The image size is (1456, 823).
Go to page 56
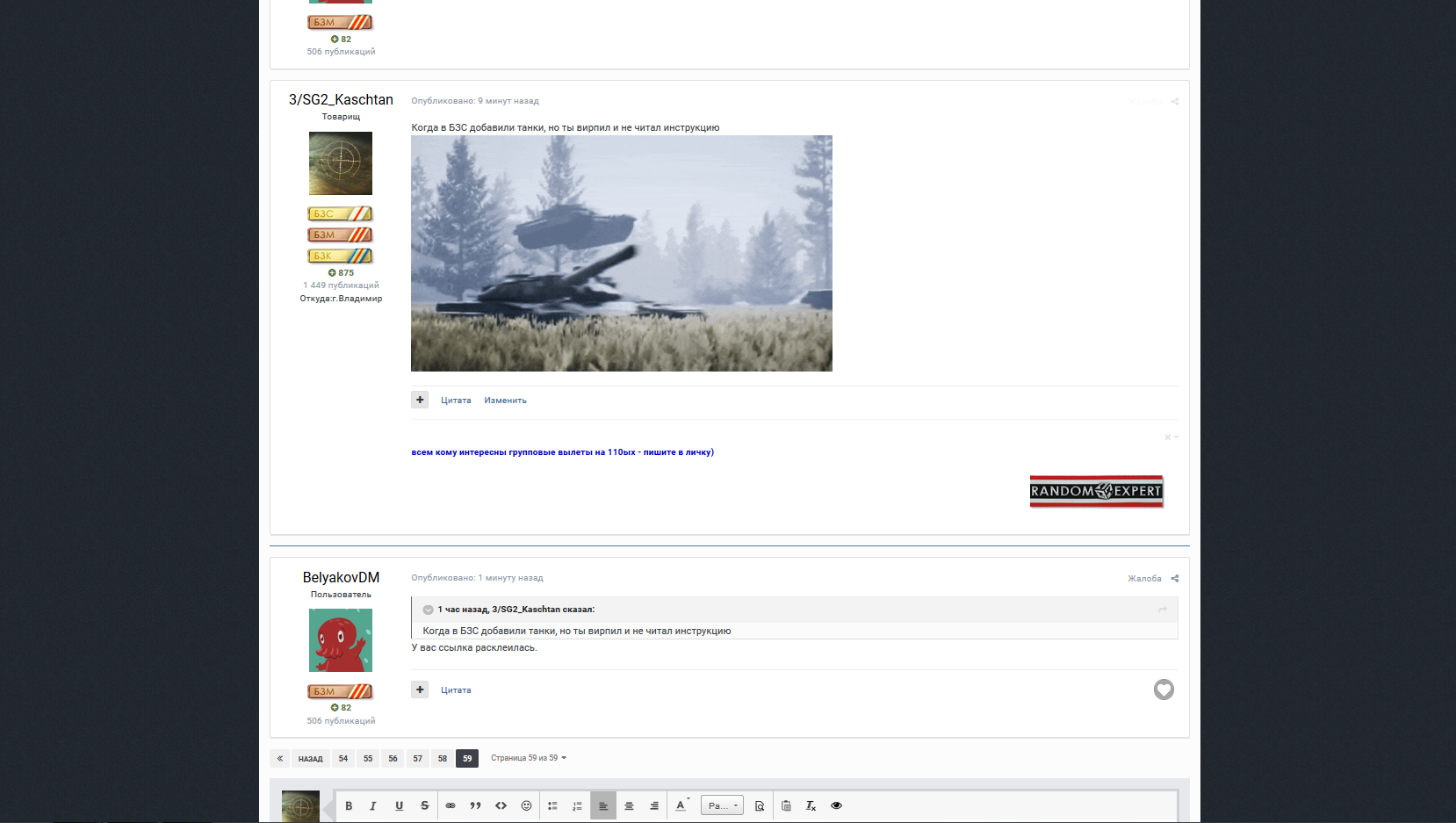[393, 758]
